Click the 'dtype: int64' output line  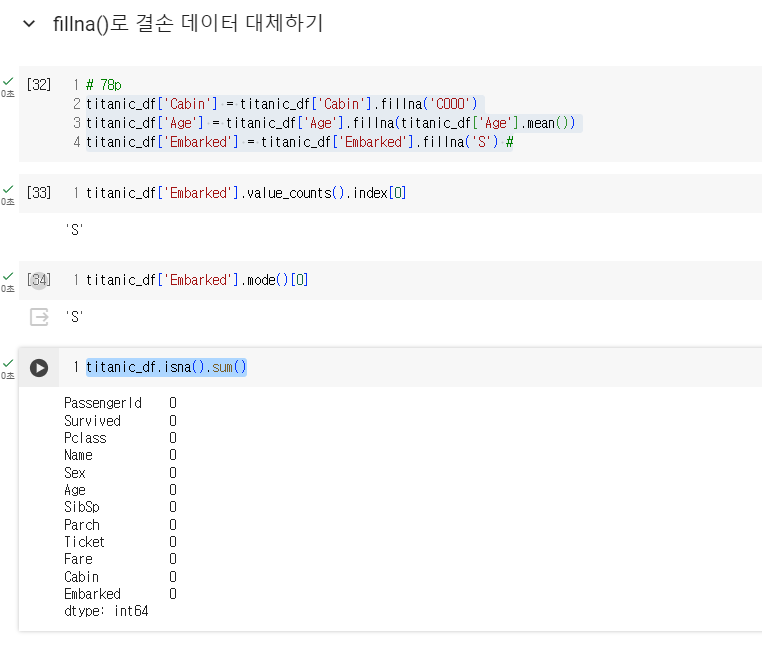point(106,611)
